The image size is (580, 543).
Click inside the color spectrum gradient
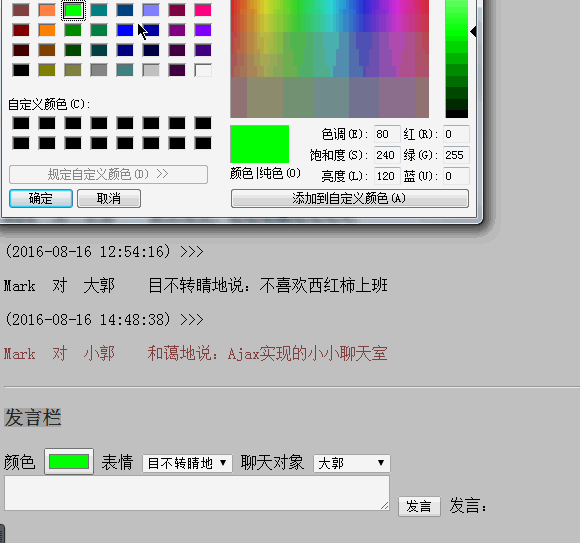tap(330, 59)
